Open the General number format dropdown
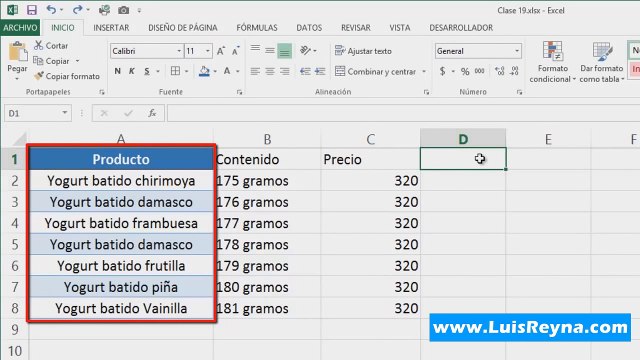 click(517, 51)
